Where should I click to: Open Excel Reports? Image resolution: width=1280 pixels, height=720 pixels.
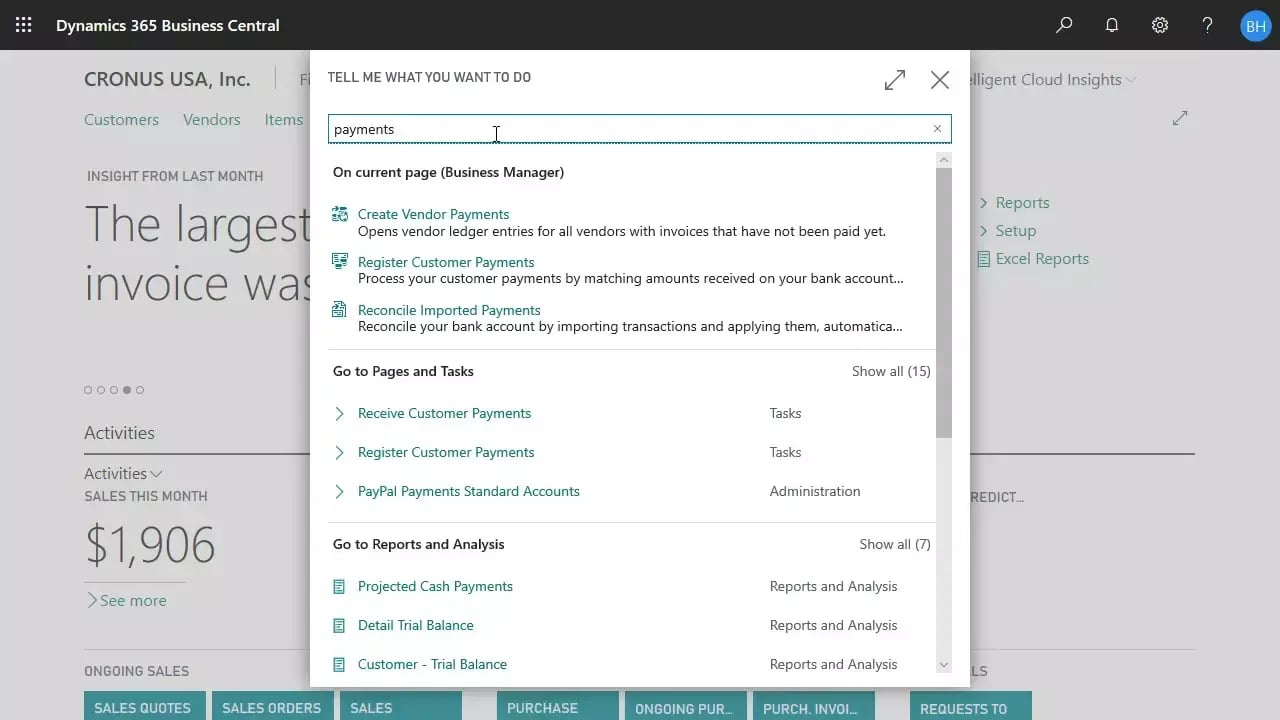[x=1042, y=258]
